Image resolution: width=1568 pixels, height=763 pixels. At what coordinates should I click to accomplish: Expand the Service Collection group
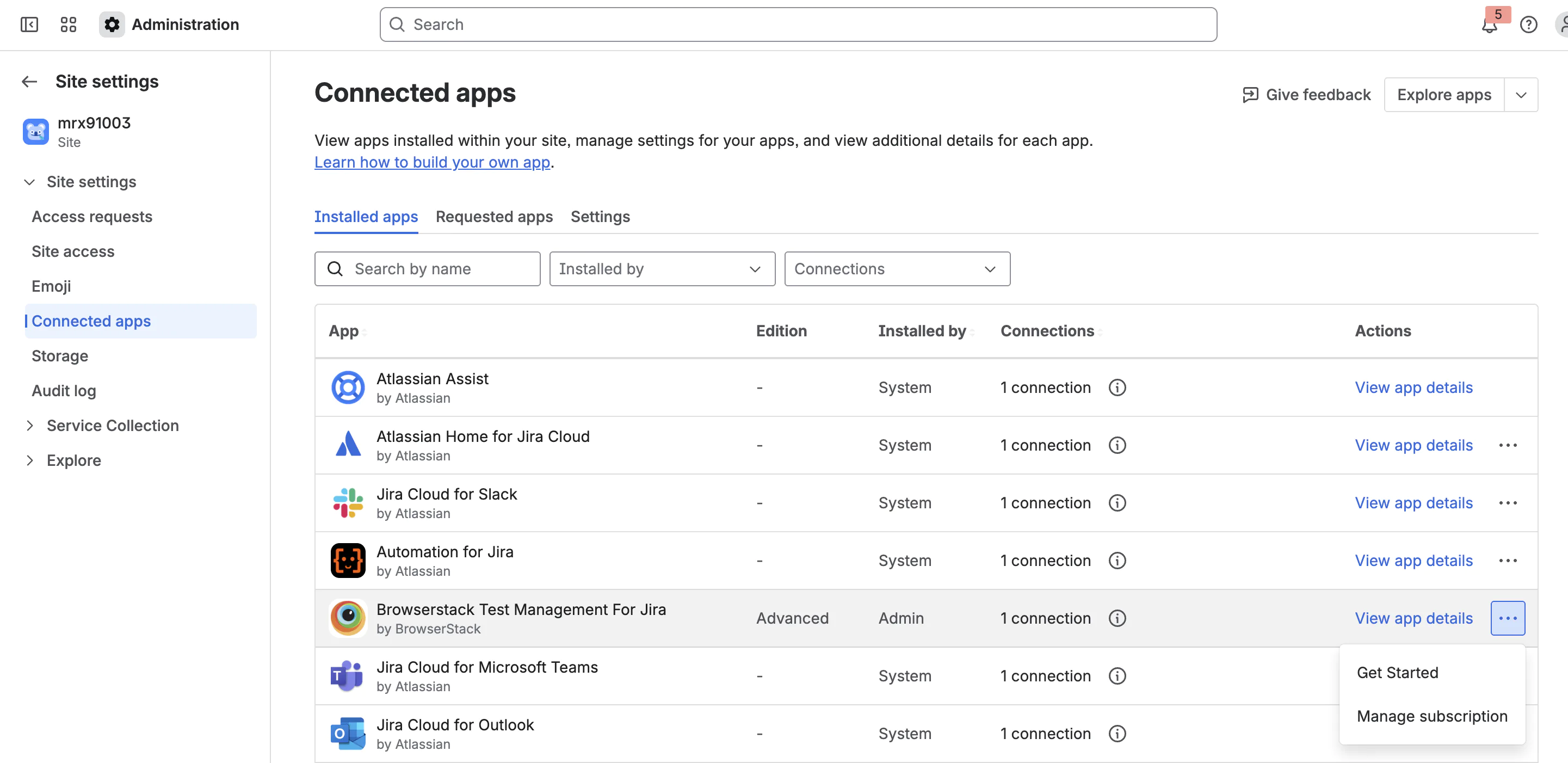click(29, 426)
